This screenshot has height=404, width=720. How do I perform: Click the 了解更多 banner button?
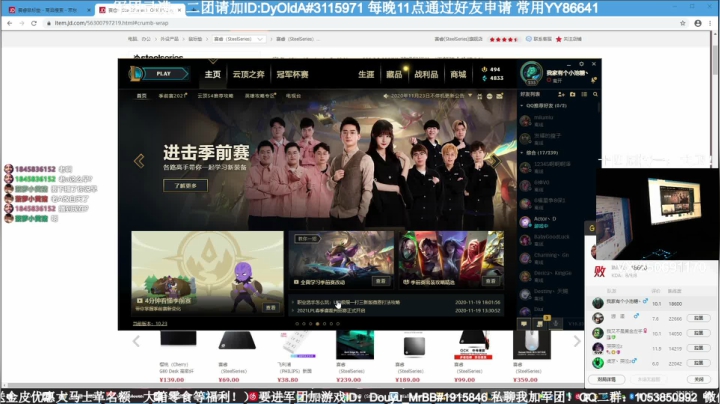click(x=186, y=185)
